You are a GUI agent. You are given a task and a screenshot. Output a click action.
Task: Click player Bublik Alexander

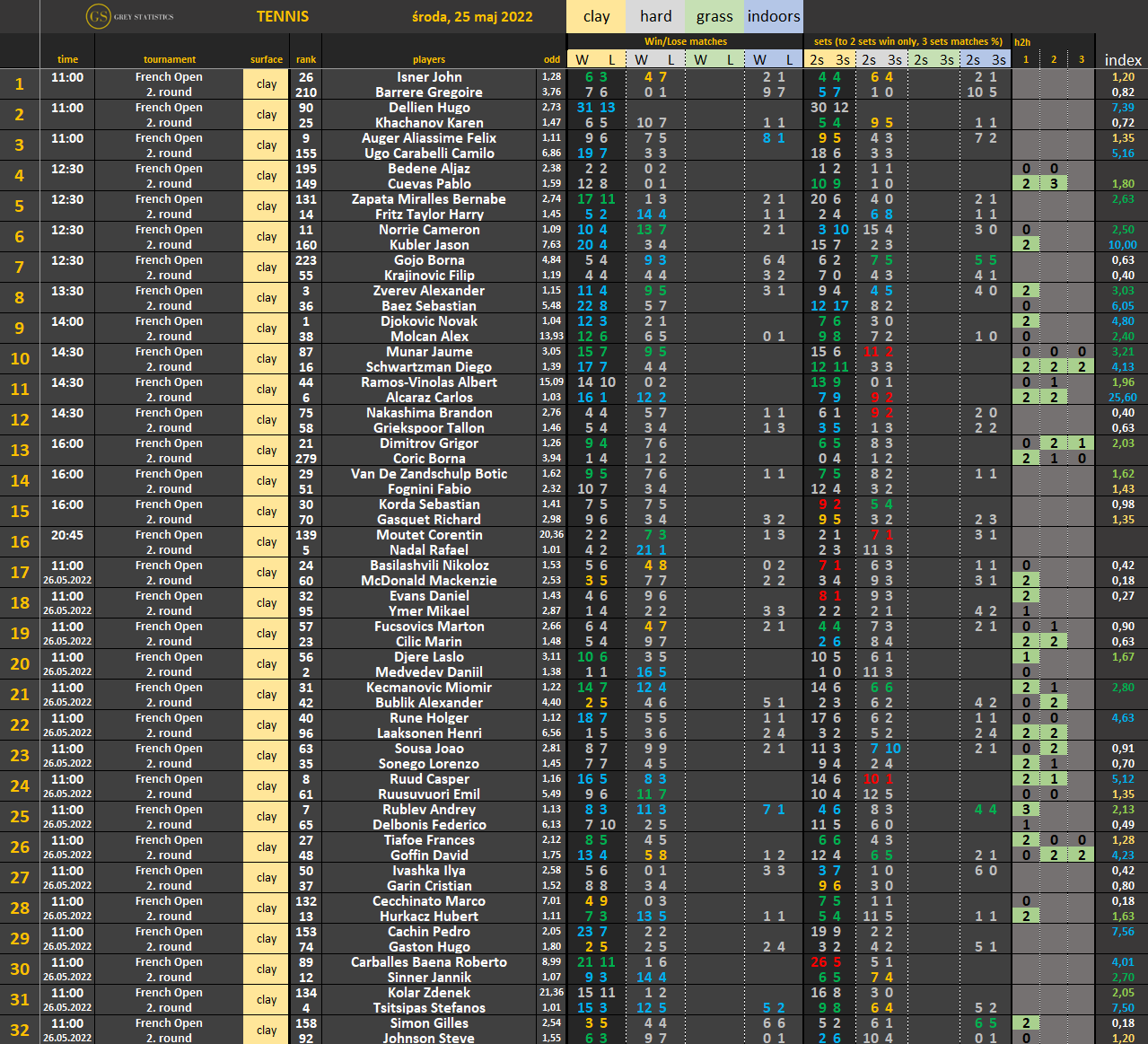(x=429, y=703)
